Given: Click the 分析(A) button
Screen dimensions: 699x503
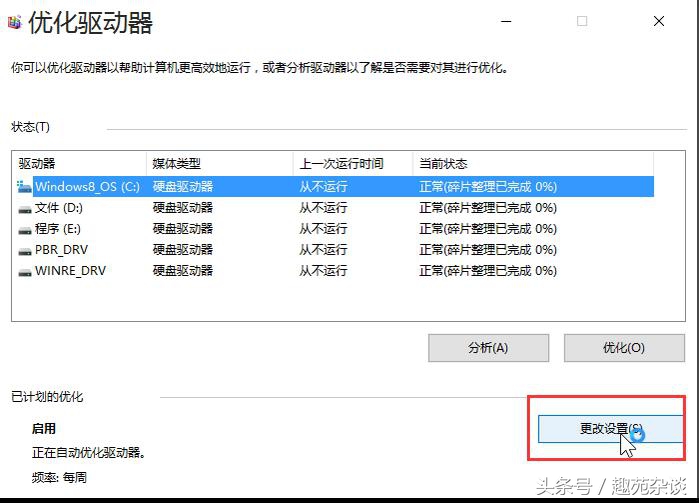Looking at the screenshot, I should pyautogui.click(x=489, y=348).
